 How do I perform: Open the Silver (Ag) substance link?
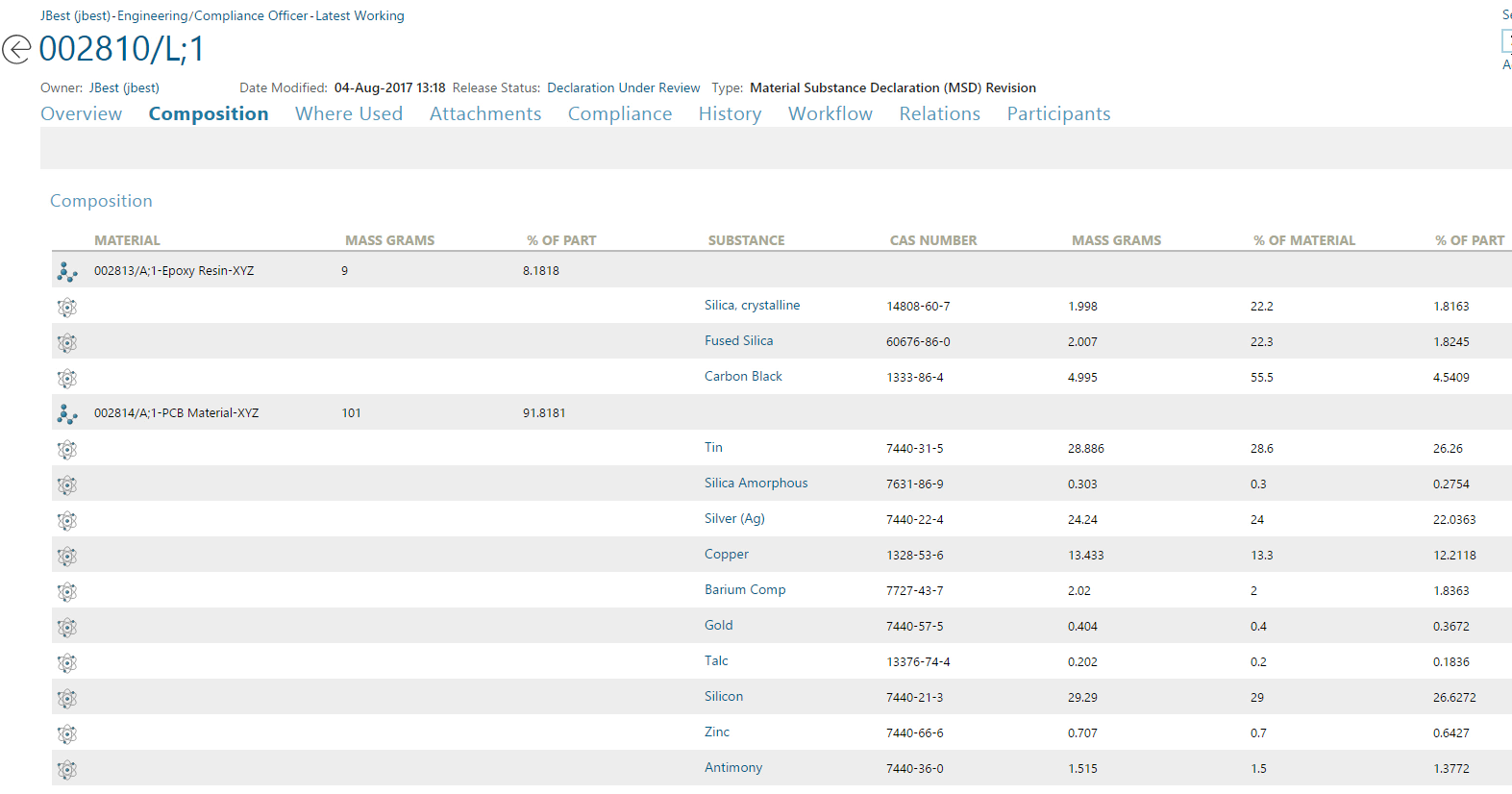[734, 519]
